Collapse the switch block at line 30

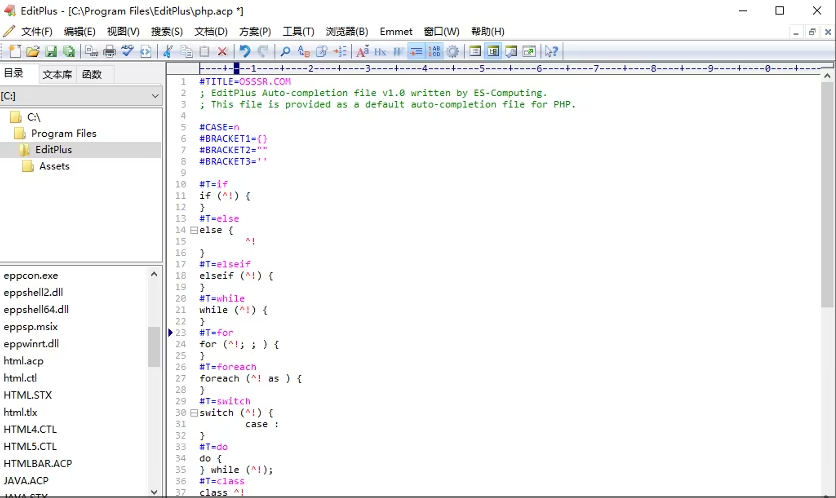click(x=193, y=412)
